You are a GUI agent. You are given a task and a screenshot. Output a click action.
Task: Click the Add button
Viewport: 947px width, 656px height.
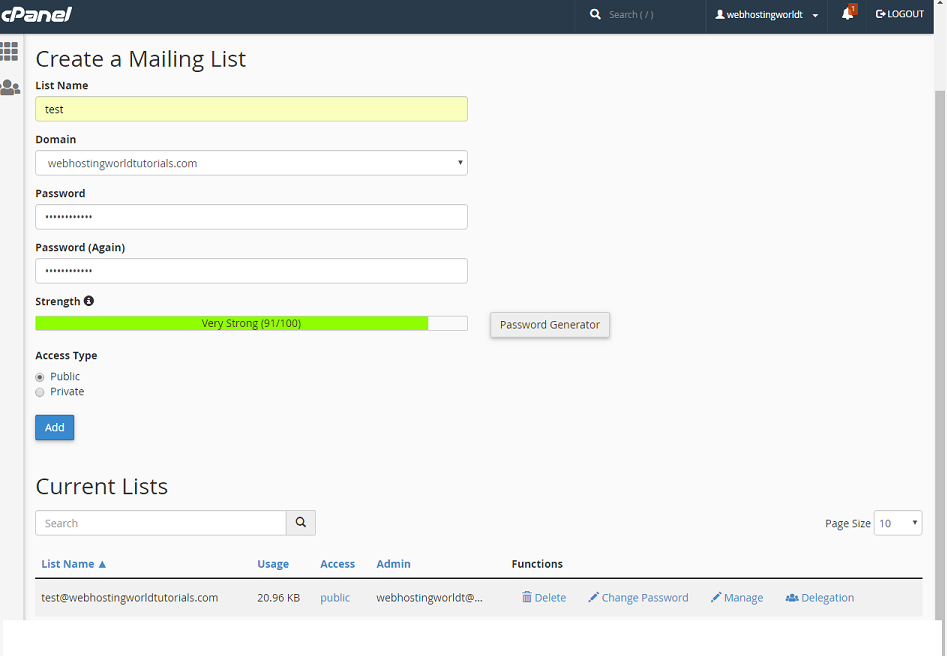(54, 427)
